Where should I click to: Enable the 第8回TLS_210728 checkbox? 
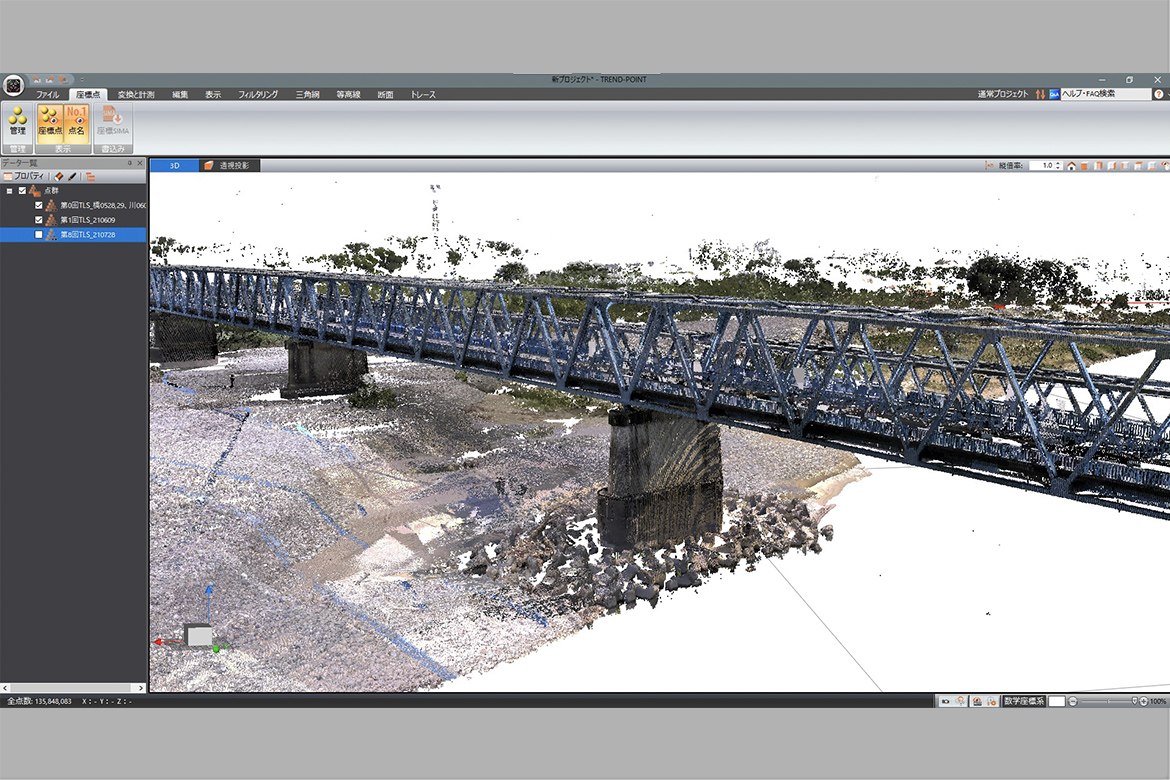coord(39,235)
